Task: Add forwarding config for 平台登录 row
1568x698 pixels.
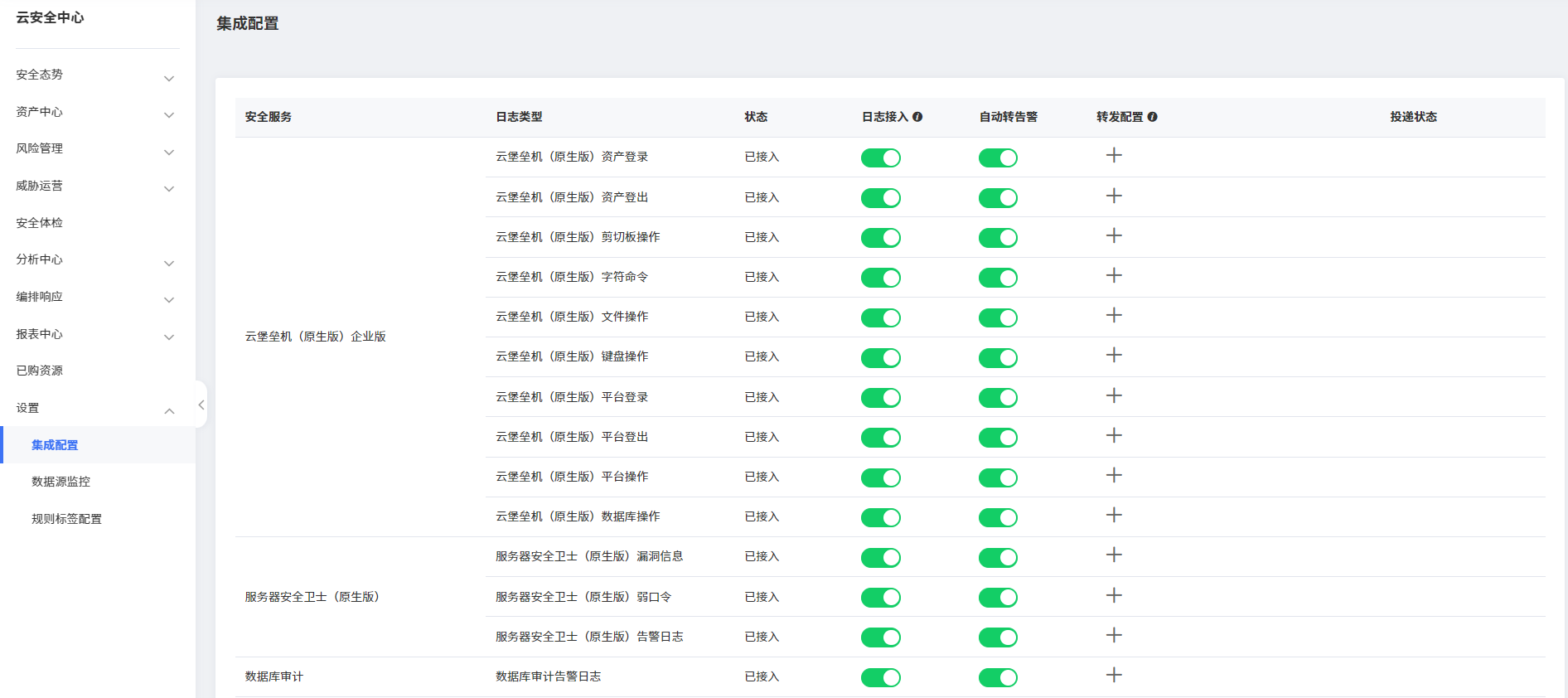Action: point(1114,395)
